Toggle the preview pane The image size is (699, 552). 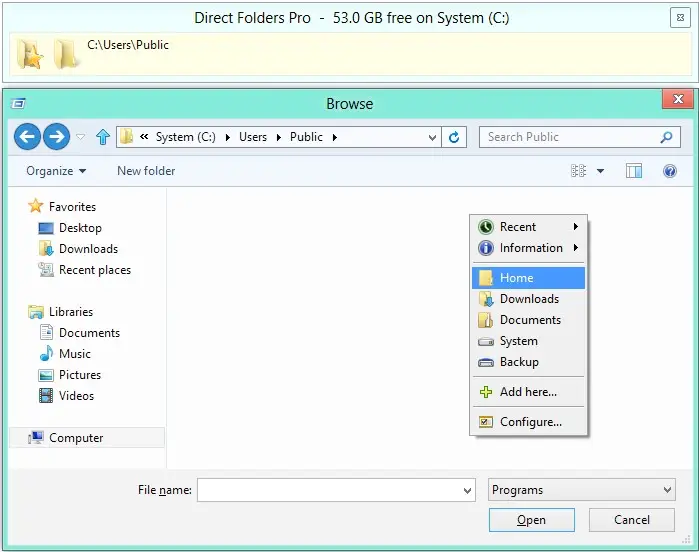pyautogui.click(x=633, y=171)
